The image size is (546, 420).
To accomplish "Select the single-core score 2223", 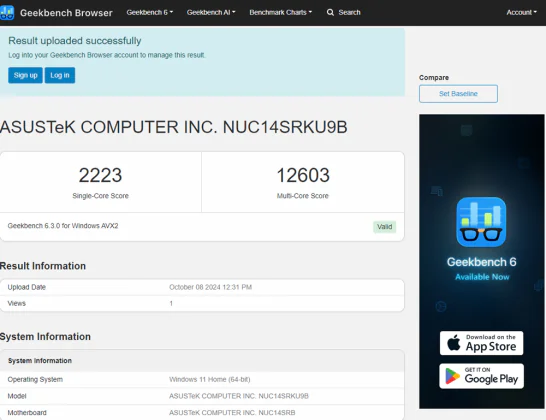I will pos(100,175).
